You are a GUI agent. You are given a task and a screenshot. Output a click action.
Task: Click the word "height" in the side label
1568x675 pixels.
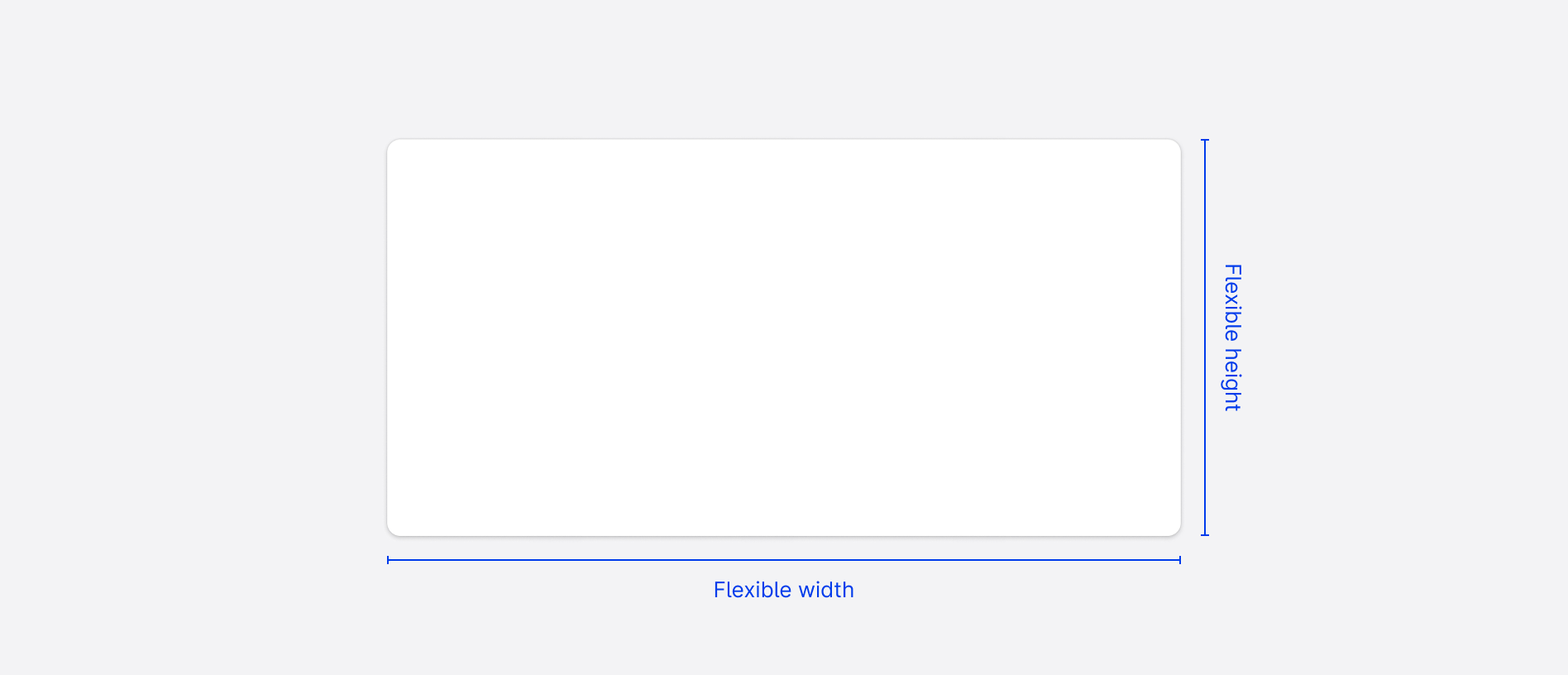pos(1232,380)
